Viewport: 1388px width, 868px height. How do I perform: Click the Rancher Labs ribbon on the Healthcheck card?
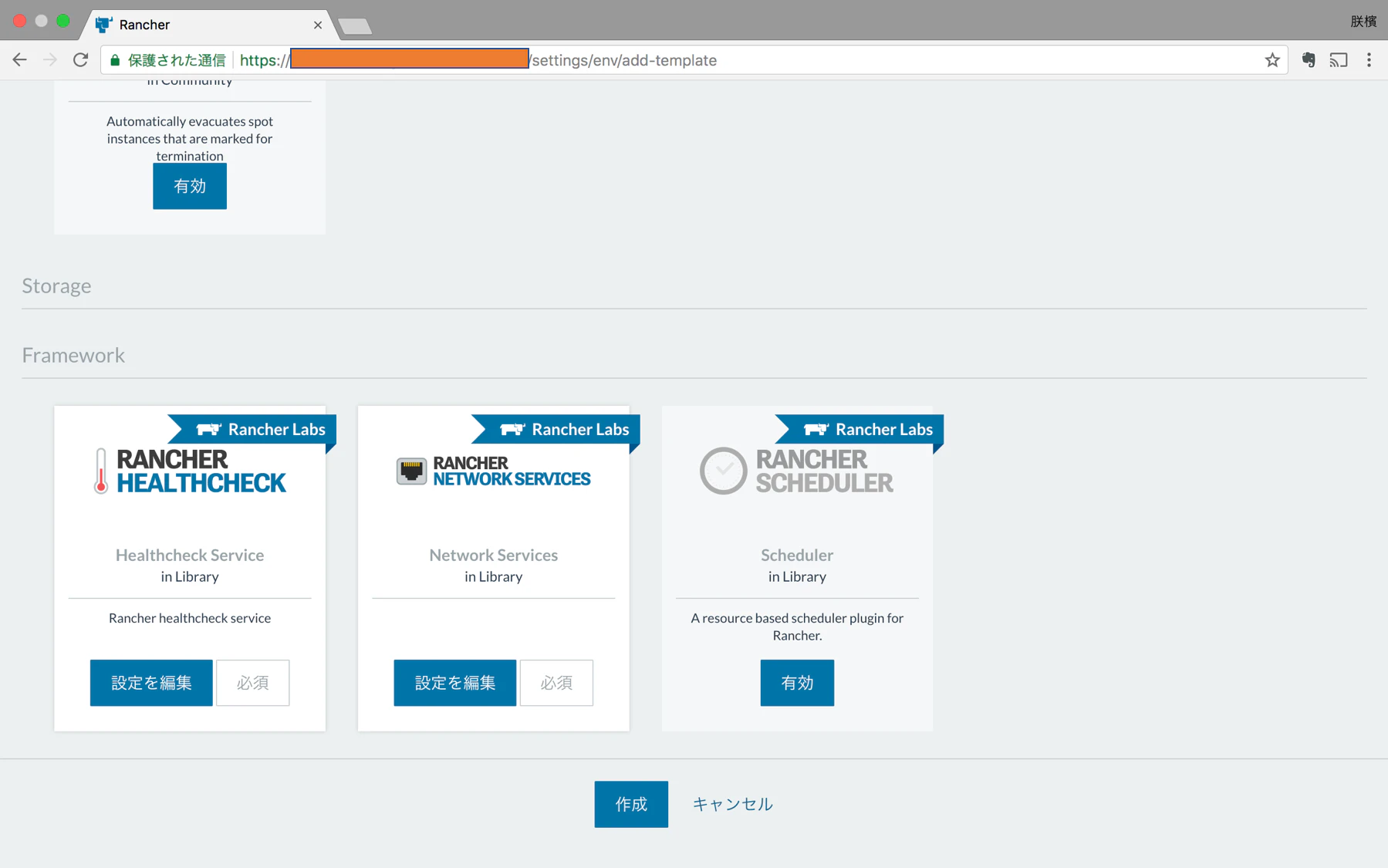tap(252, 430)
